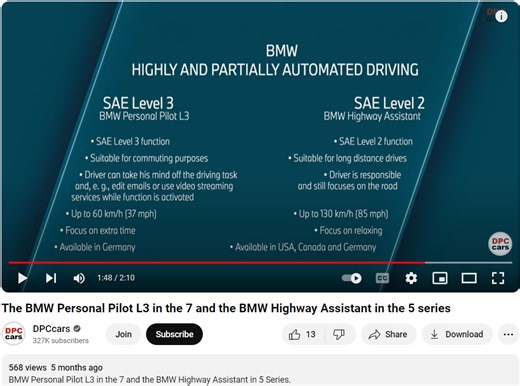Screen dimensions: 520x386
Task: Click the DPC cars watermark in the video
Action: tap(500, 244)
